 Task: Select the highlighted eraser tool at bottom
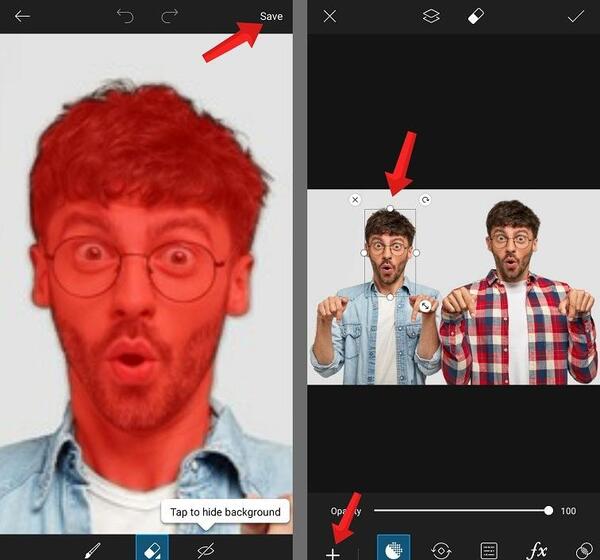click(x=152, y=548)
